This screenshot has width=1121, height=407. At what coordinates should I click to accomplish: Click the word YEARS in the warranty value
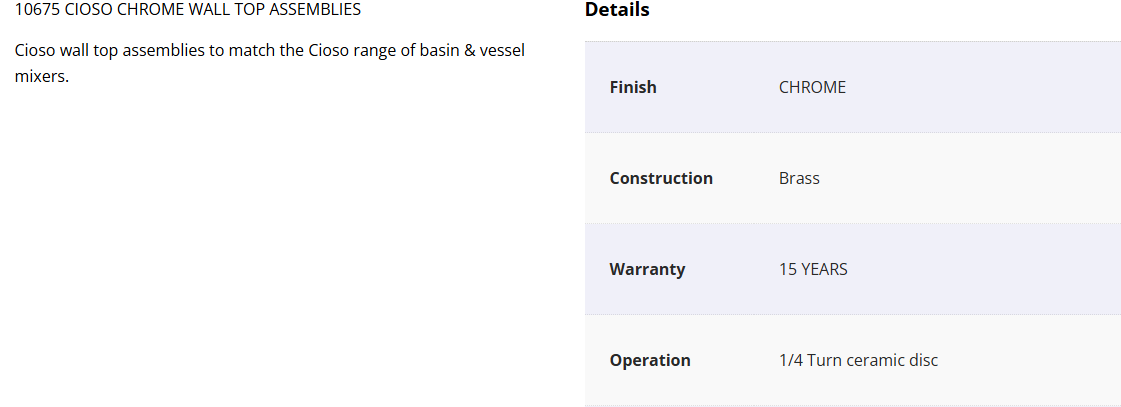(x=824, y=269)
